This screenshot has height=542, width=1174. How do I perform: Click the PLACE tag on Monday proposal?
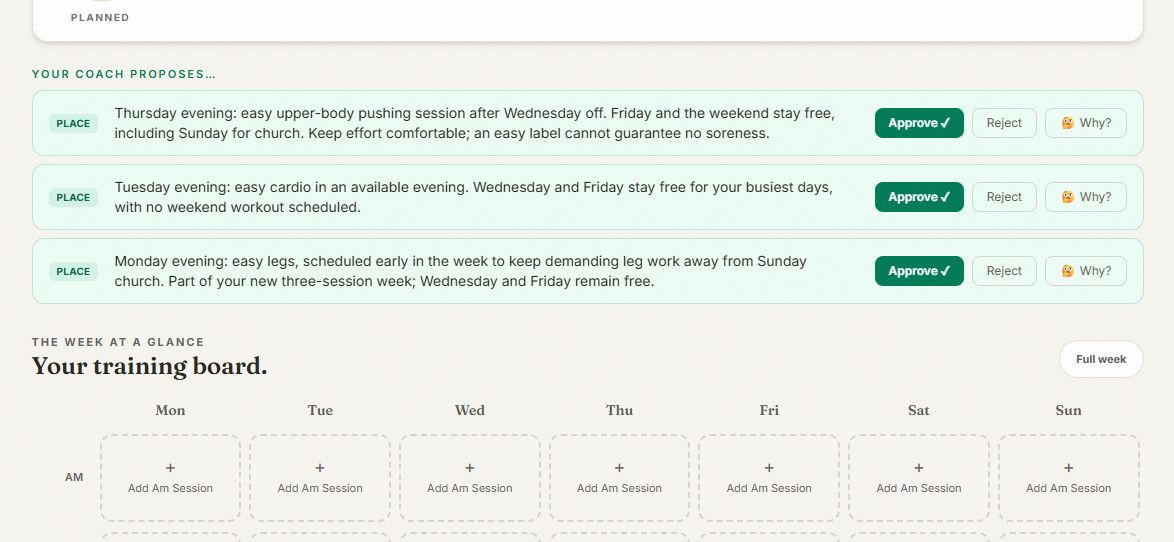[x=73, y=272]
